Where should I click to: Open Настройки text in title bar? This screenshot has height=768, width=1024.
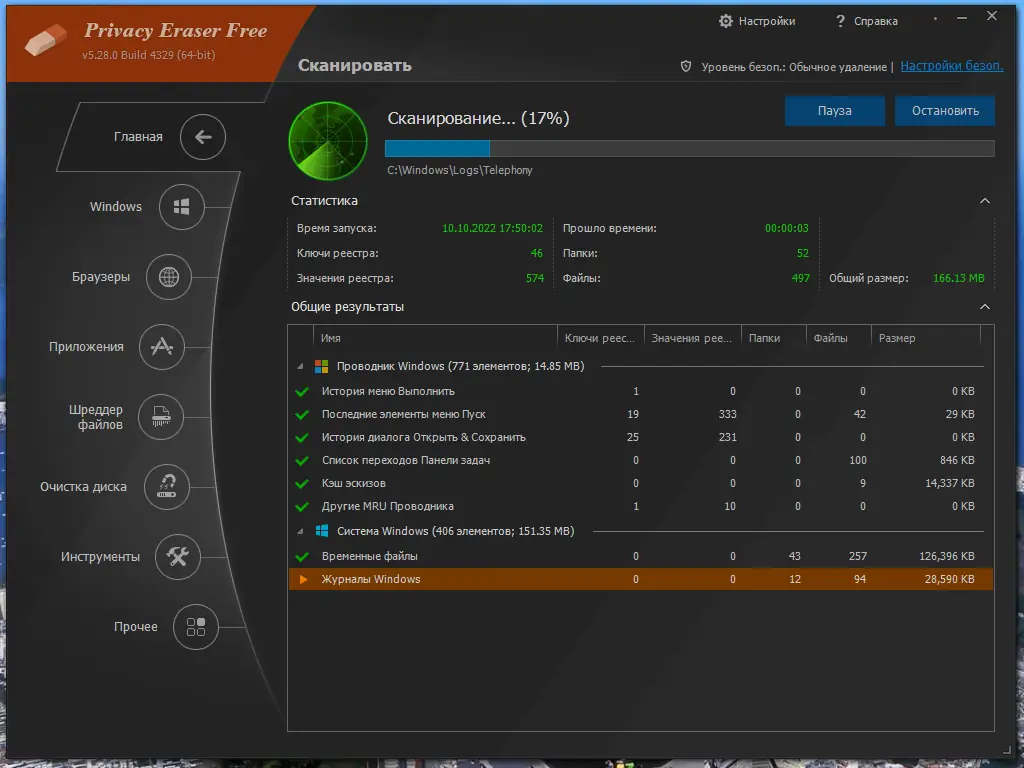[x=767, y=21]
